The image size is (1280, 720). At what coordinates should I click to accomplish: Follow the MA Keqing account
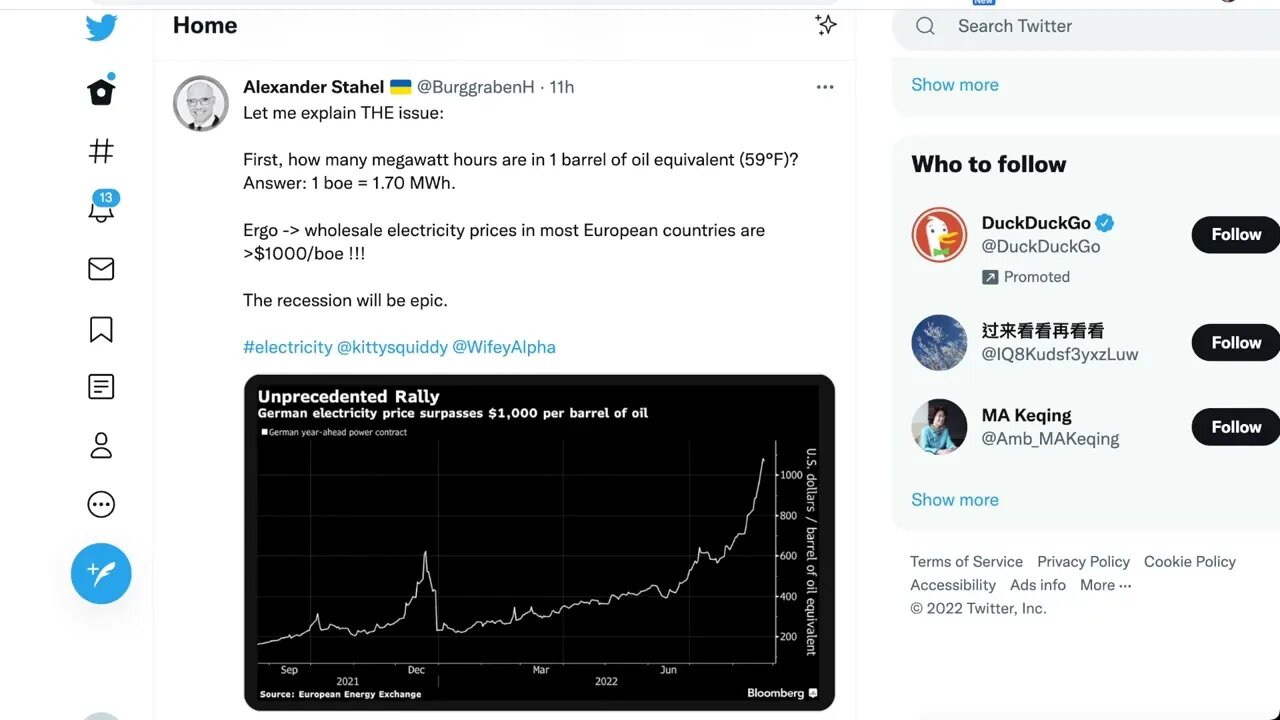(1236, 427)
